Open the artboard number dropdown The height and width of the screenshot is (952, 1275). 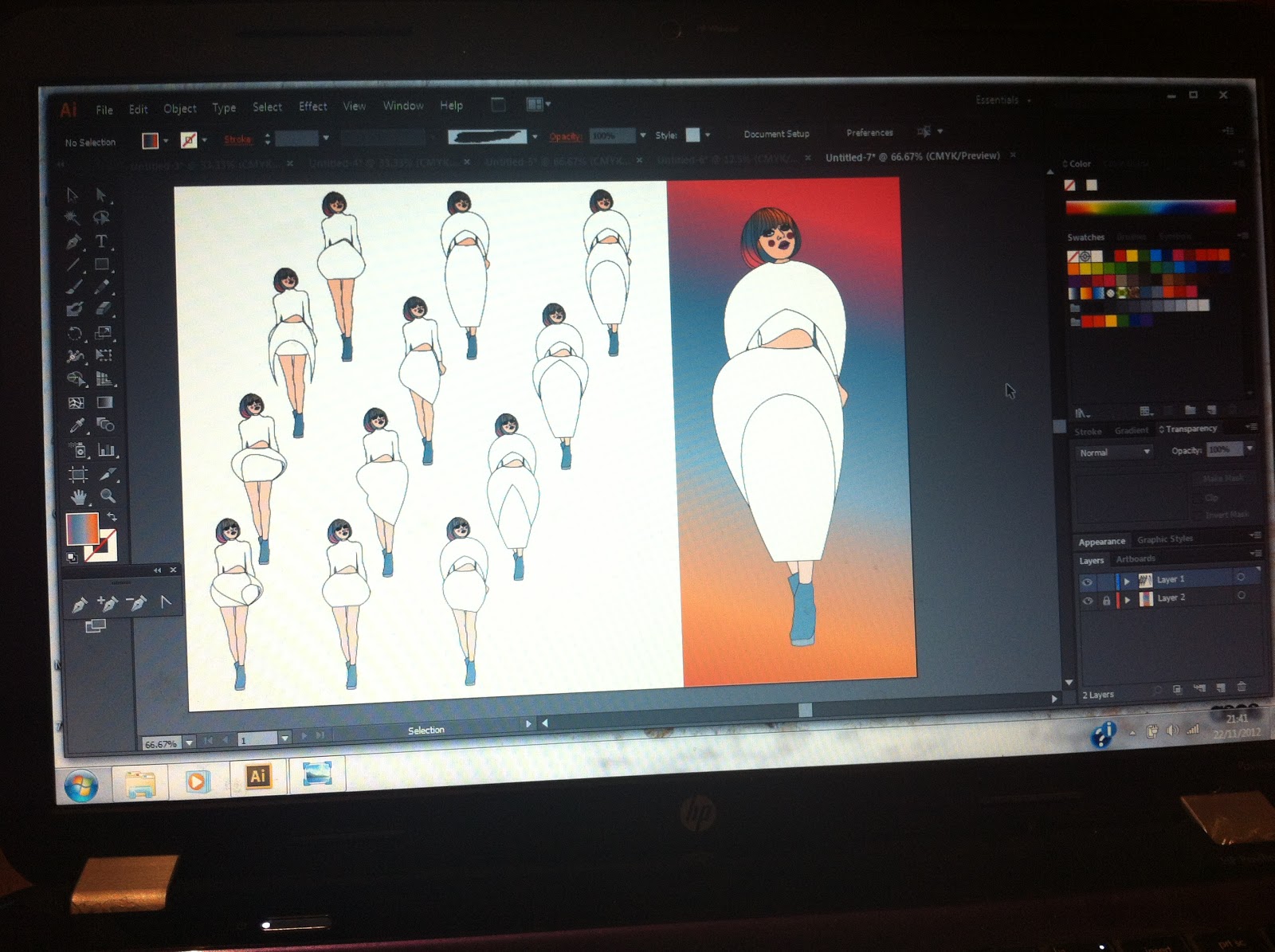[284, 739]
